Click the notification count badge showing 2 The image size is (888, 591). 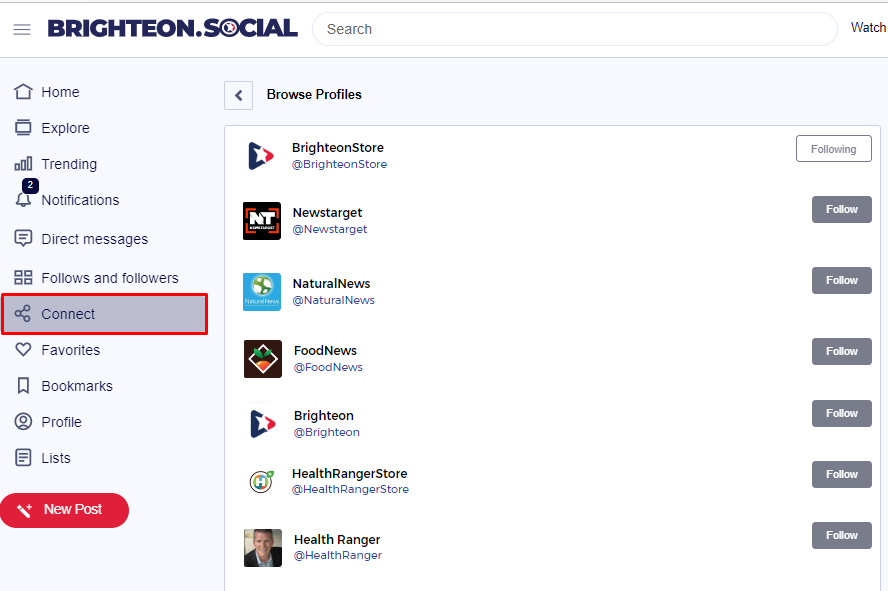click(x=30, y=185)
